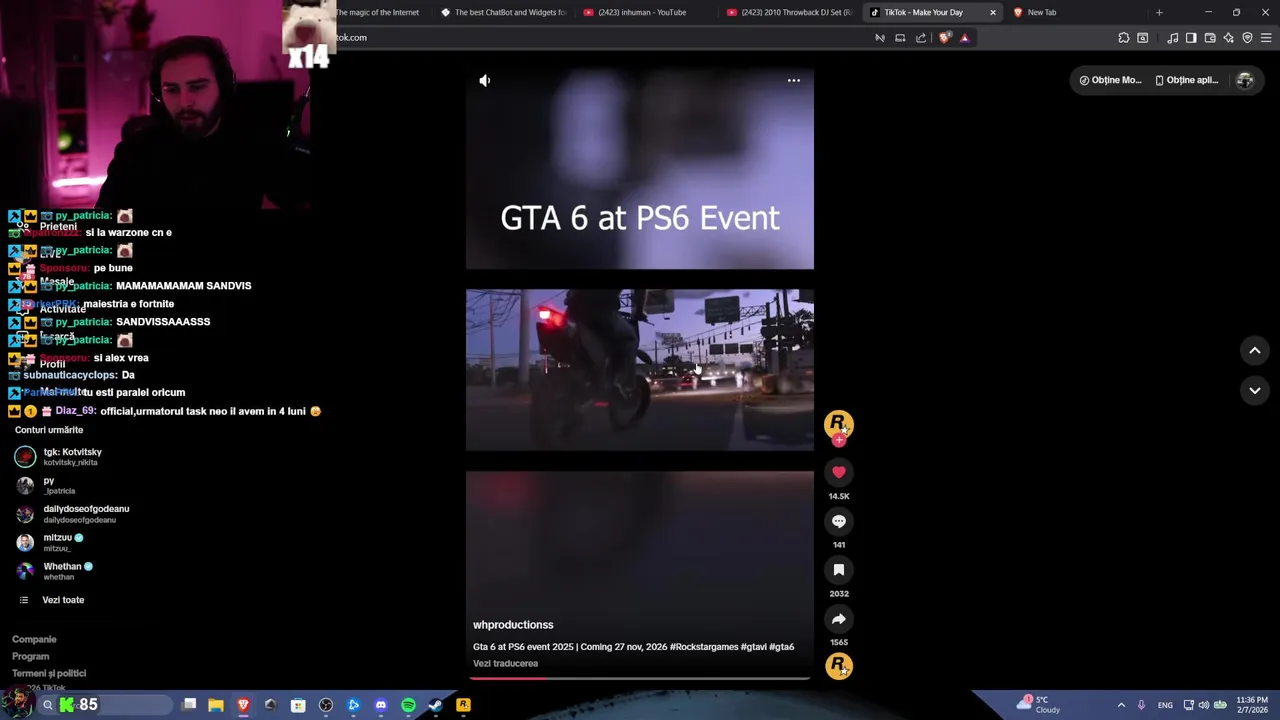
Task: Open the Brave Wallet icon
Action: pos(1210,38)
